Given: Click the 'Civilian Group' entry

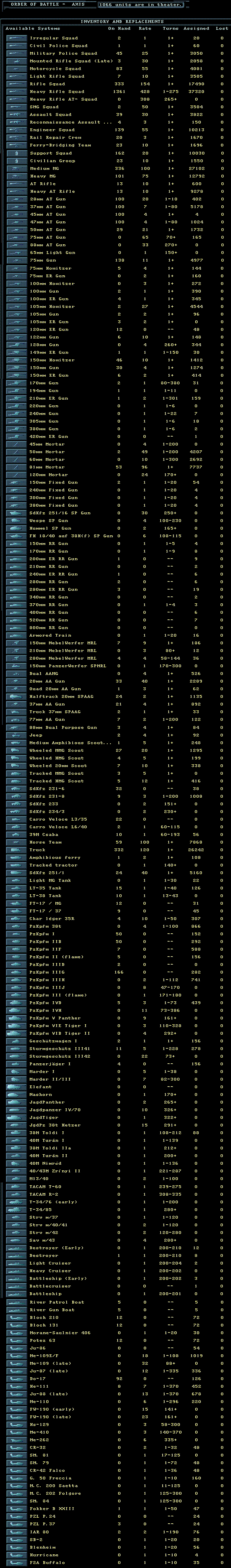Looking at the screenshot, I should [52, 161].
